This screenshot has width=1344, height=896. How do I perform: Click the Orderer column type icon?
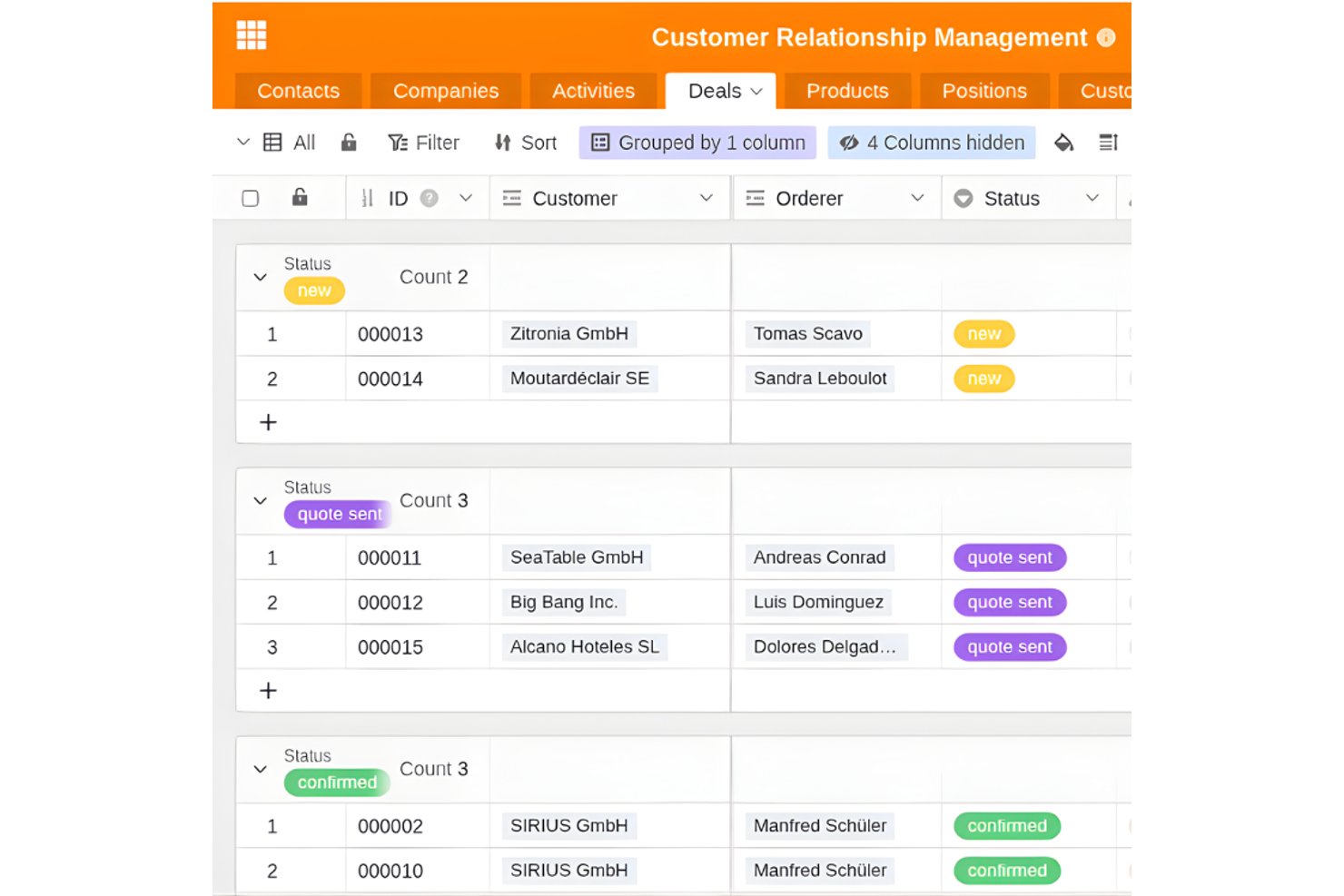tap(756, 198)
